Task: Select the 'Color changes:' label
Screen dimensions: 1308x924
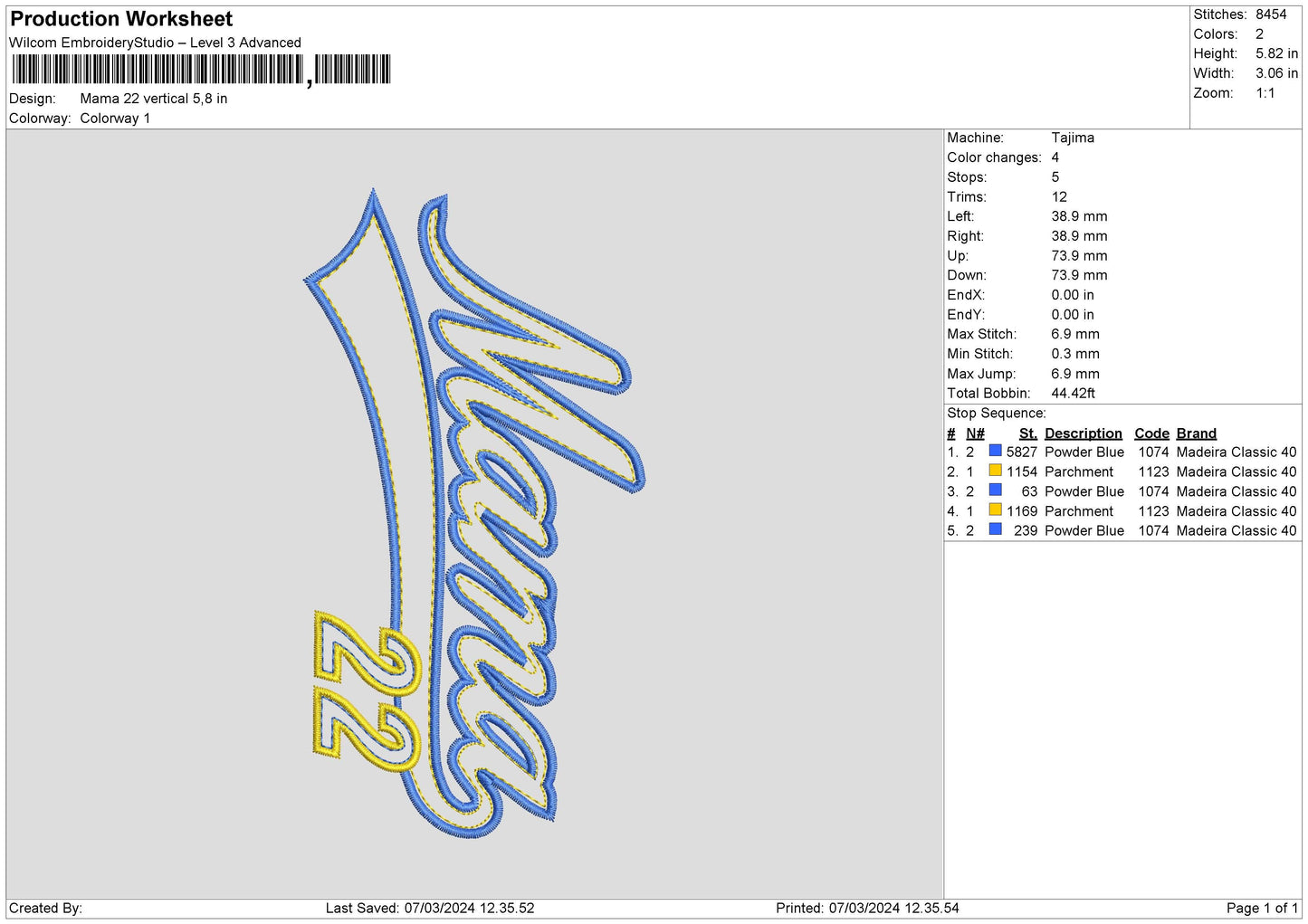Action: (994, 157)
